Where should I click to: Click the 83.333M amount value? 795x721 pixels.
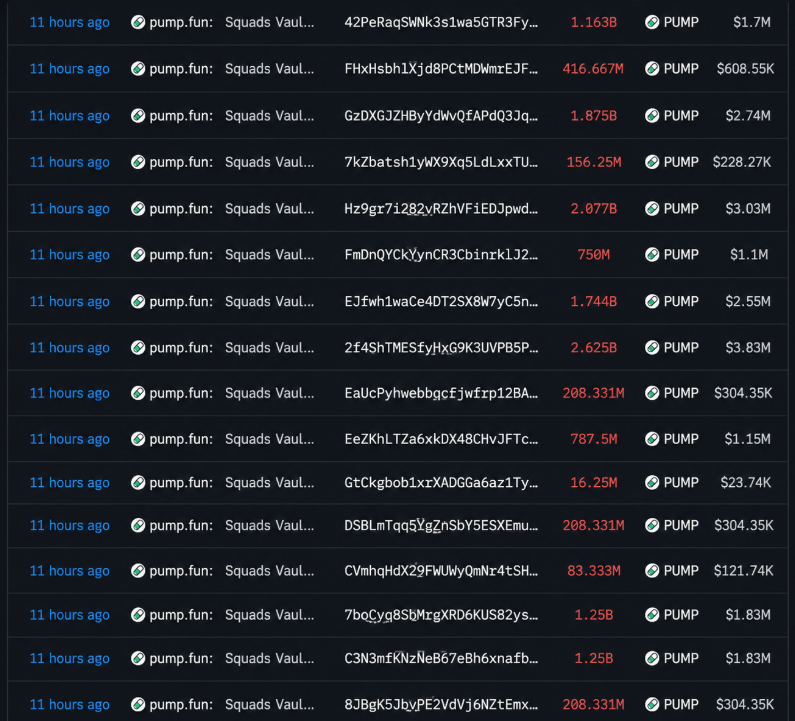[594, 571]
